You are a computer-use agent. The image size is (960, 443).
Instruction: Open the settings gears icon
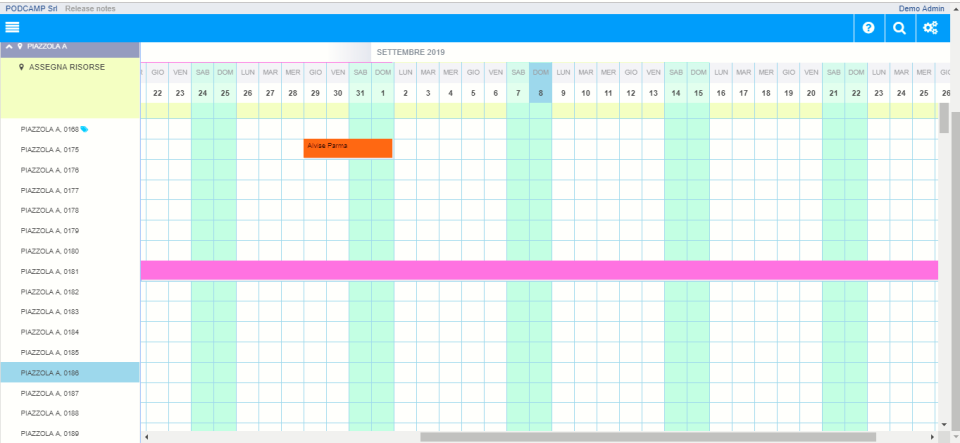(x=931, y=28)
